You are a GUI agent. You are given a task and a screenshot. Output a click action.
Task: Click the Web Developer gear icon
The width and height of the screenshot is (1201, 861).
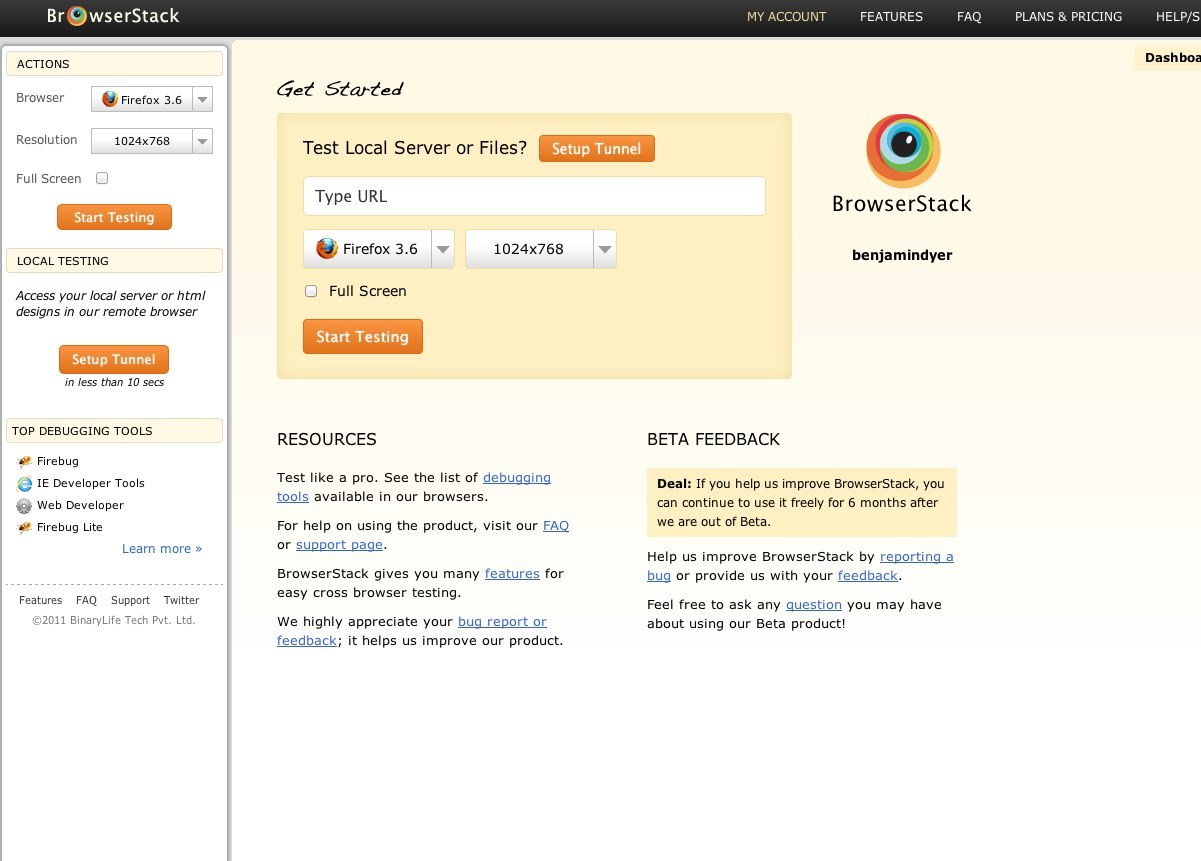(x=25, y=505)
